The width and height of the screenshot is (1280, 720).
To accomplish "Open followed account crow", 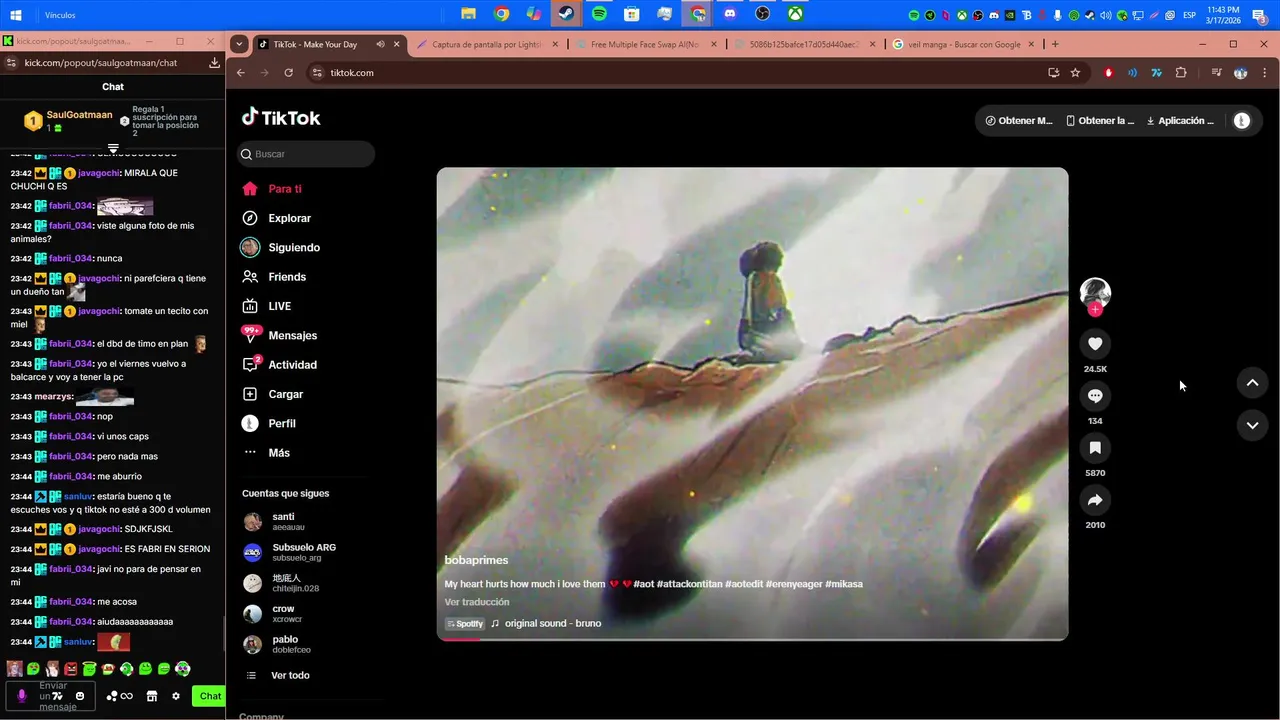I will 274,613.
